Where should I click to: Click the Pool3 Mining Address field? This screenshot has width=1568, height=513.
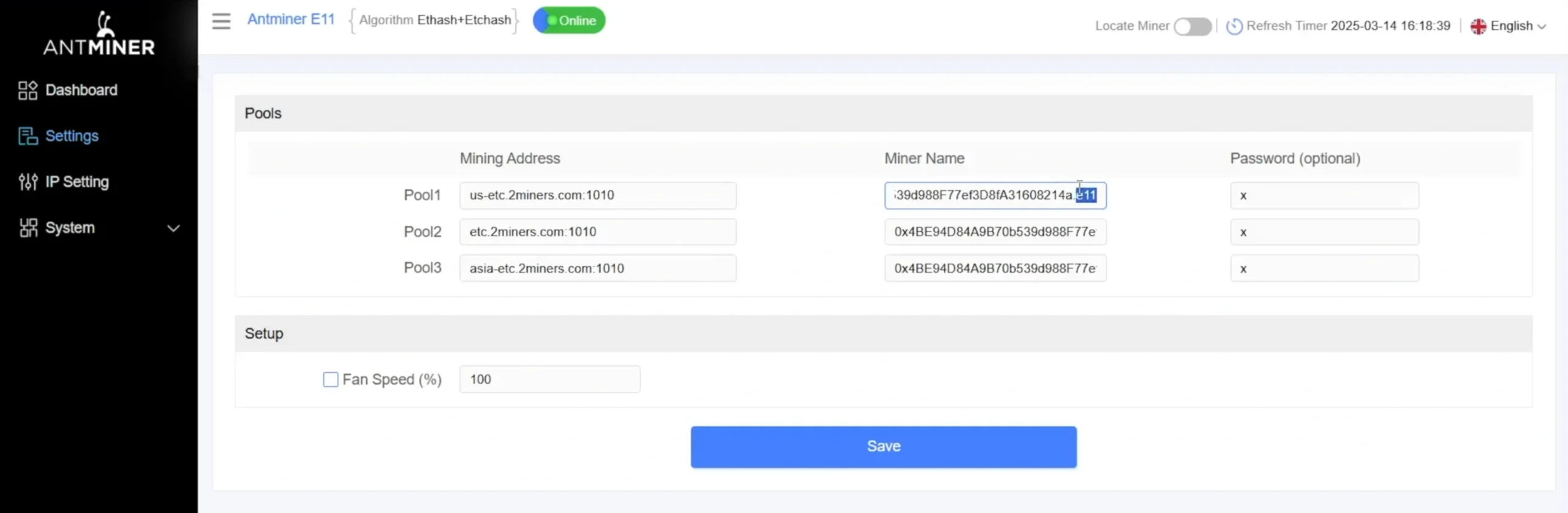[x=598, y=268]
